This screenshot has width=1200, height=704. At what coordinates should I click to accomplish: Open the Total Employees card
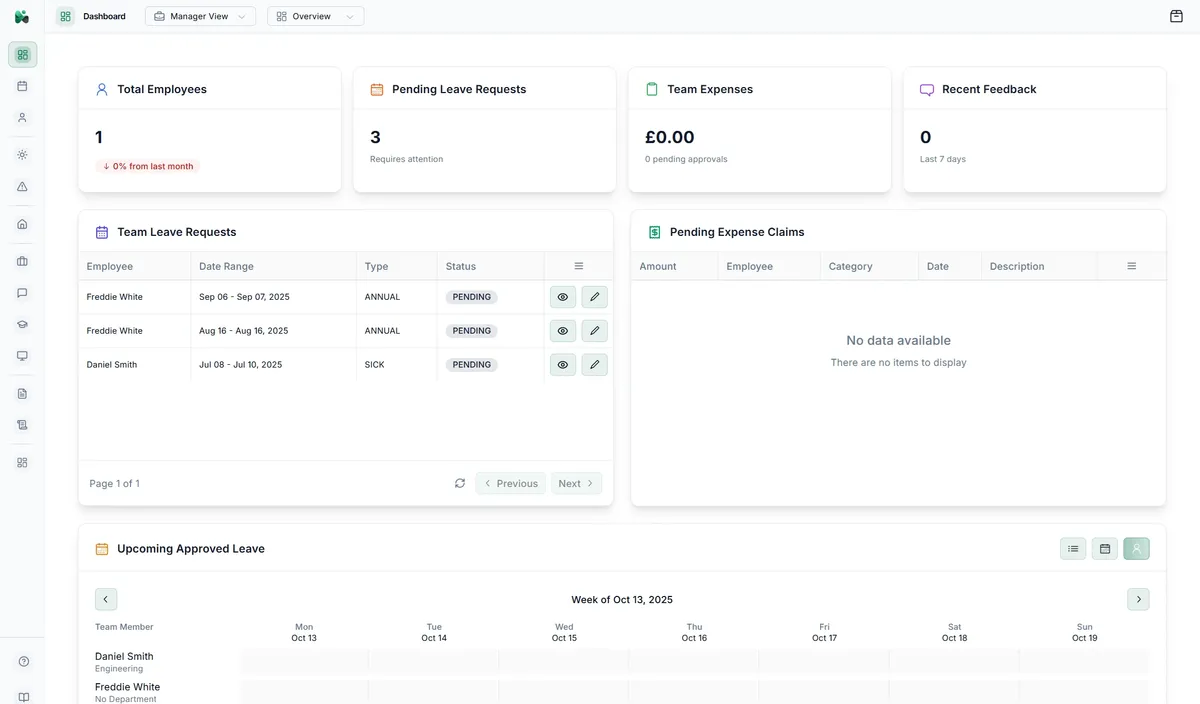click(210, 129)
